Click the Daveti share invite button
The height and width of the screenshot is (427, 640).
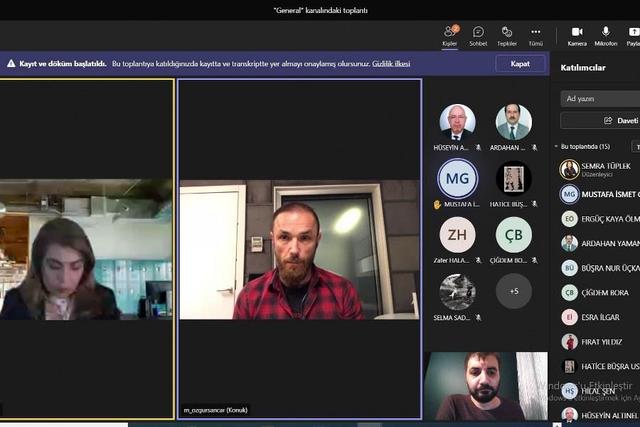pyautogui.click(x=600, y=120)
